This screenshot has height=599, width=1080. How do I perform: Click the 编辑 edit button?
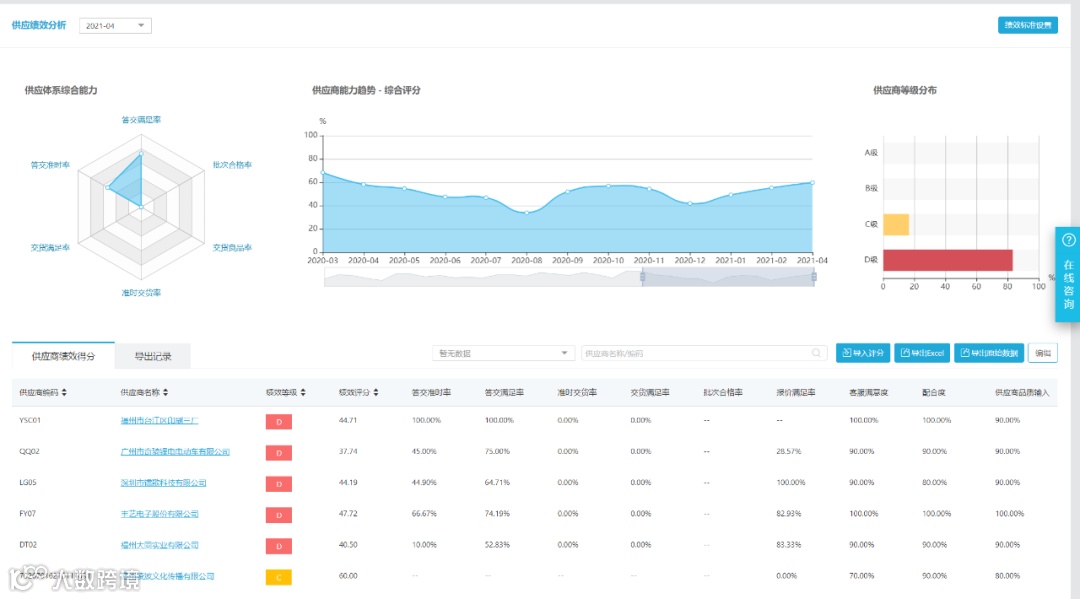pyautogui.click(x=1043, y=353)
